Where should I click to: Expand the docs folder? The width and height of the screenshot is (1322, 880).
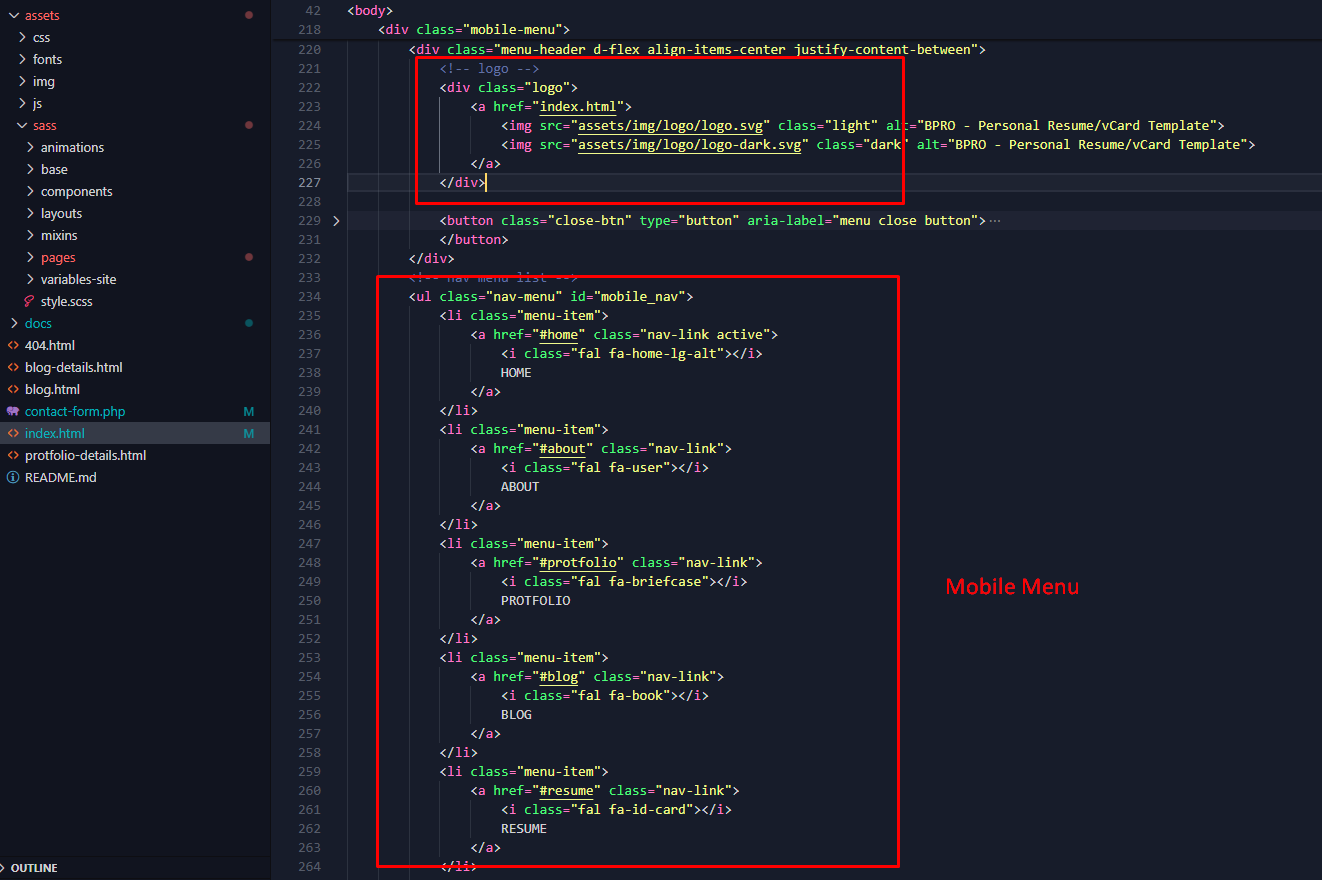pyautogui.click(x=14, y=323)
